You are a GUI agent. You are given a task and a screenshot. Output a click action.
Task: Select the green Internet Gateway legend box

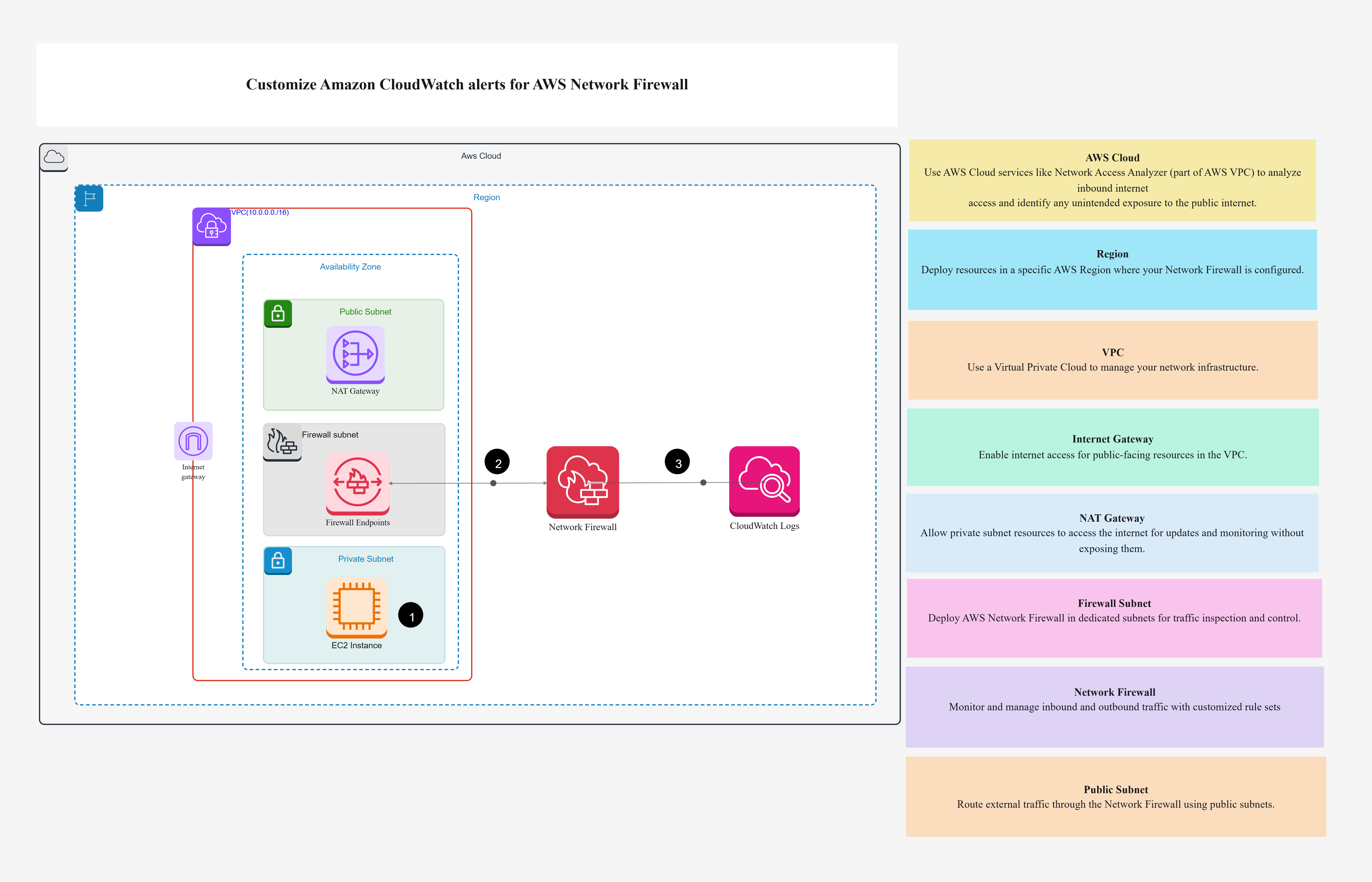1113,447
